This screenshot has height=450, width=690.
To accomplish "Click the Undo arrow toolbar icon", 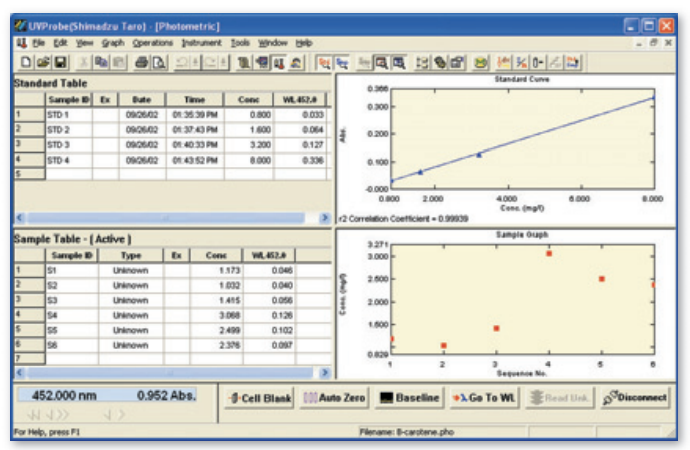I will pos(181,62).
